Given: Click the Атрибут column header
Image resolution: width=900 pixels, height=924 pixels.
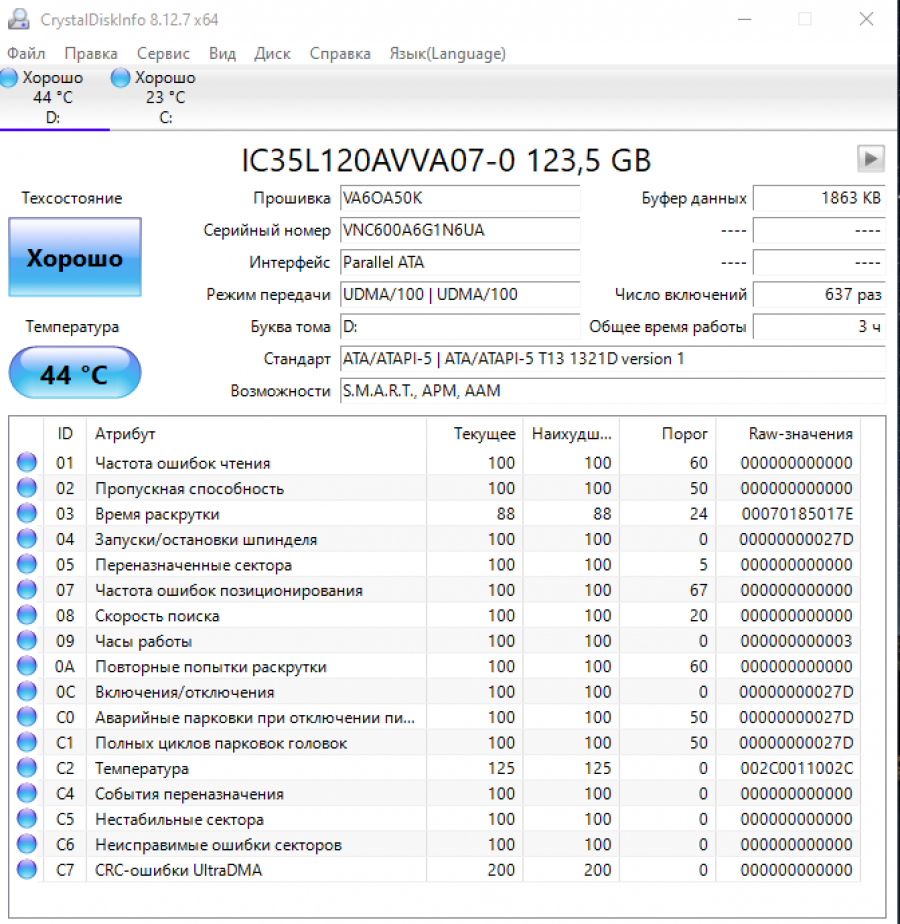Looking at the screenshot, I should [x=125, y=433].
